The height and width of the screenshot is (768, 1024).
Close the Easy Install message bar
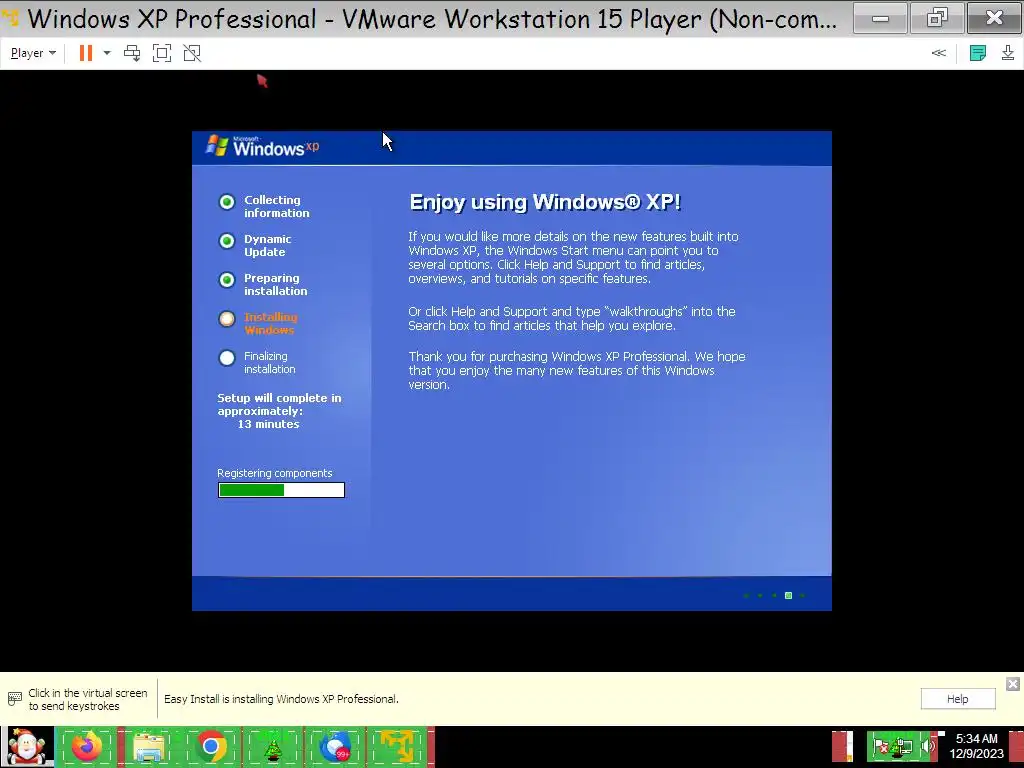[1012, 684]
